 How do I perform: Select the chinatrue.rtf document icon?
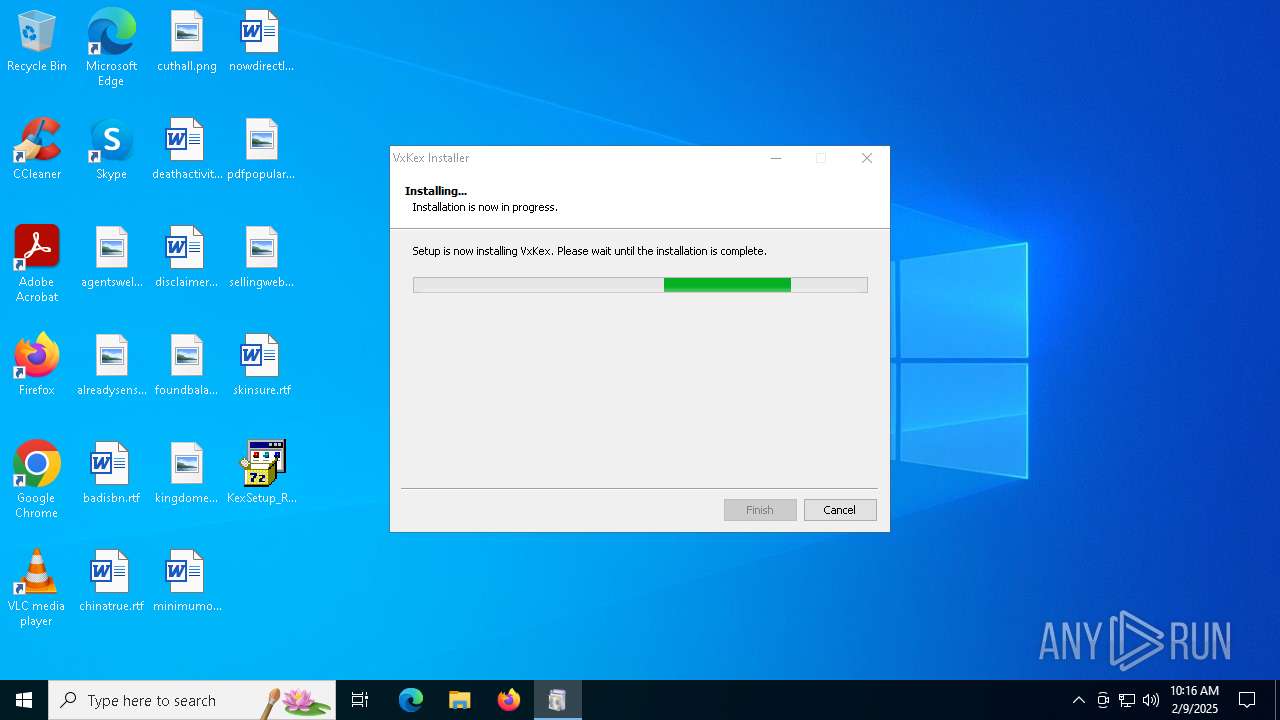tap(111, 582)
